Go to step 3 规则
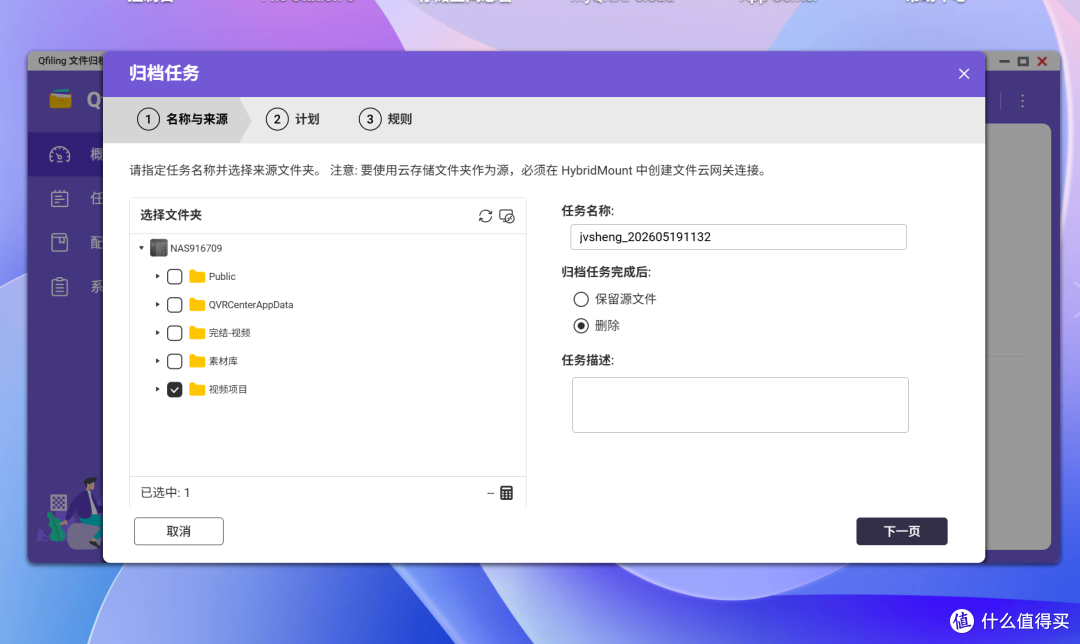The width and height of the screenshot is (1080, 644). pos(386,119)
